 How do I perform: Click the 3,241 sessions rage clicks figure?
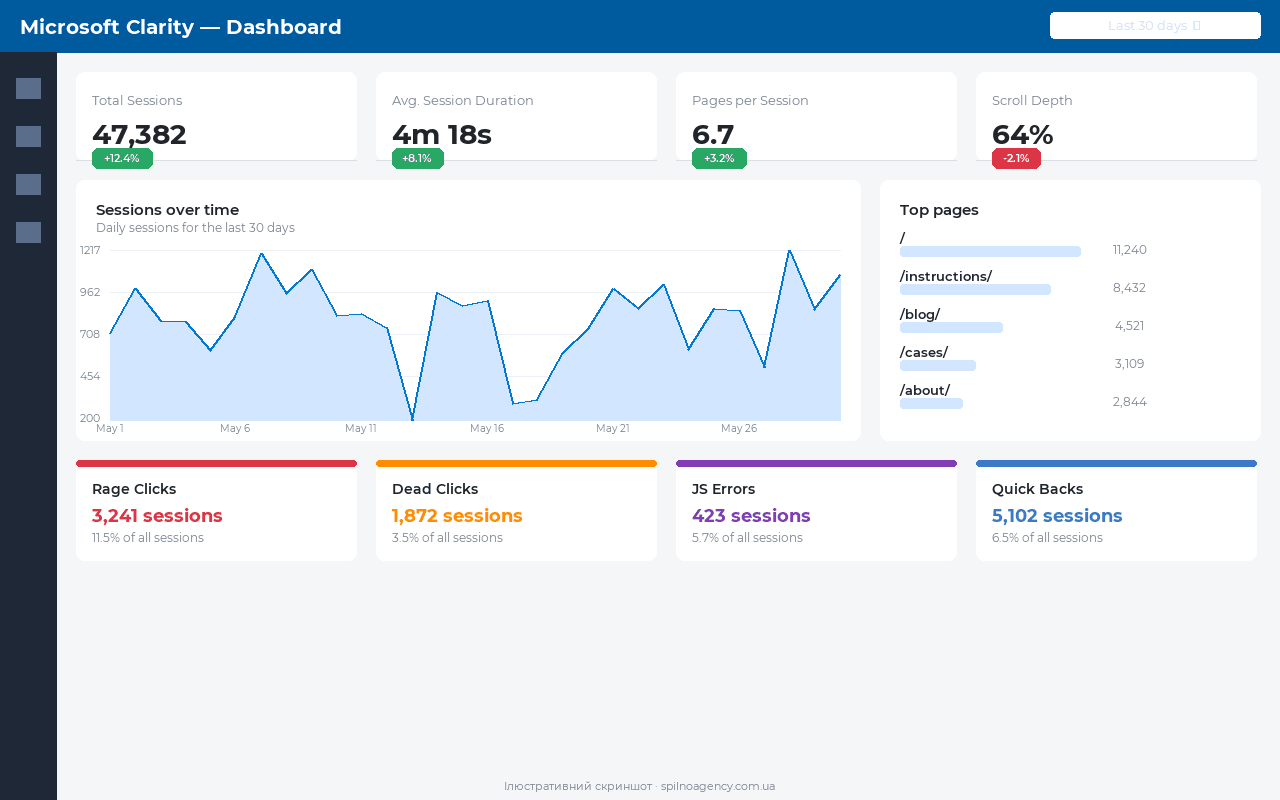click(157, 516)
